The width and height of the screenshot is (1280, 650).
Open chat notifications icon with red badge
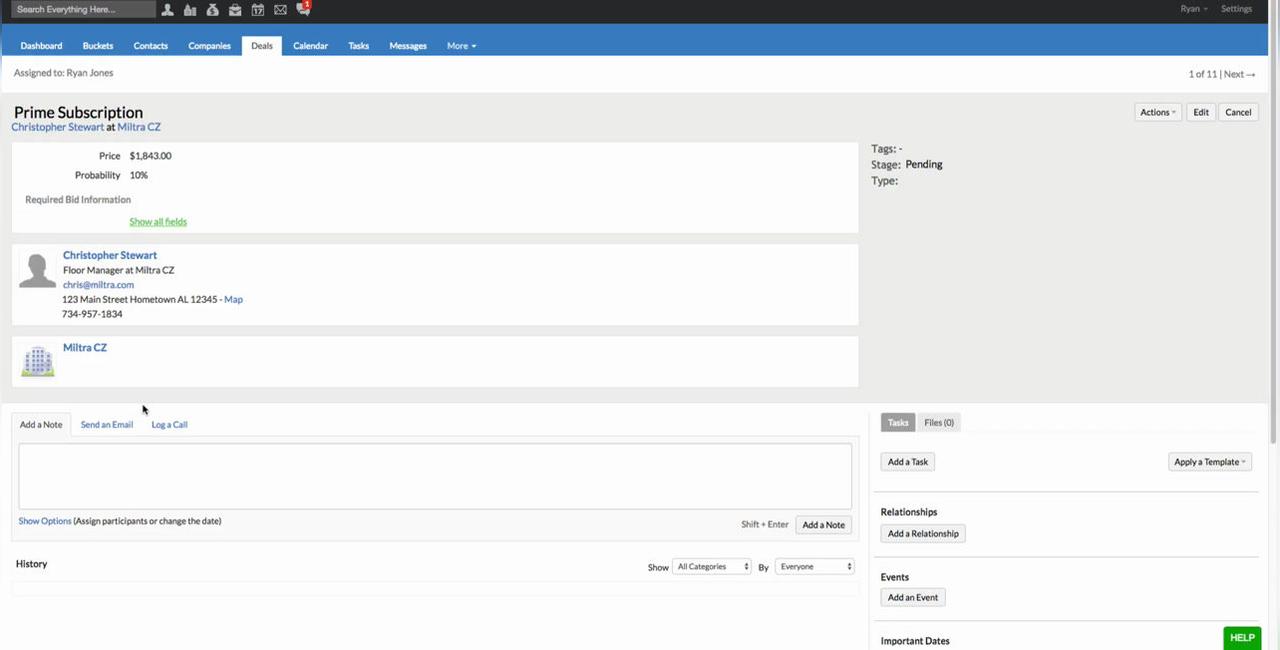(303, 9)
